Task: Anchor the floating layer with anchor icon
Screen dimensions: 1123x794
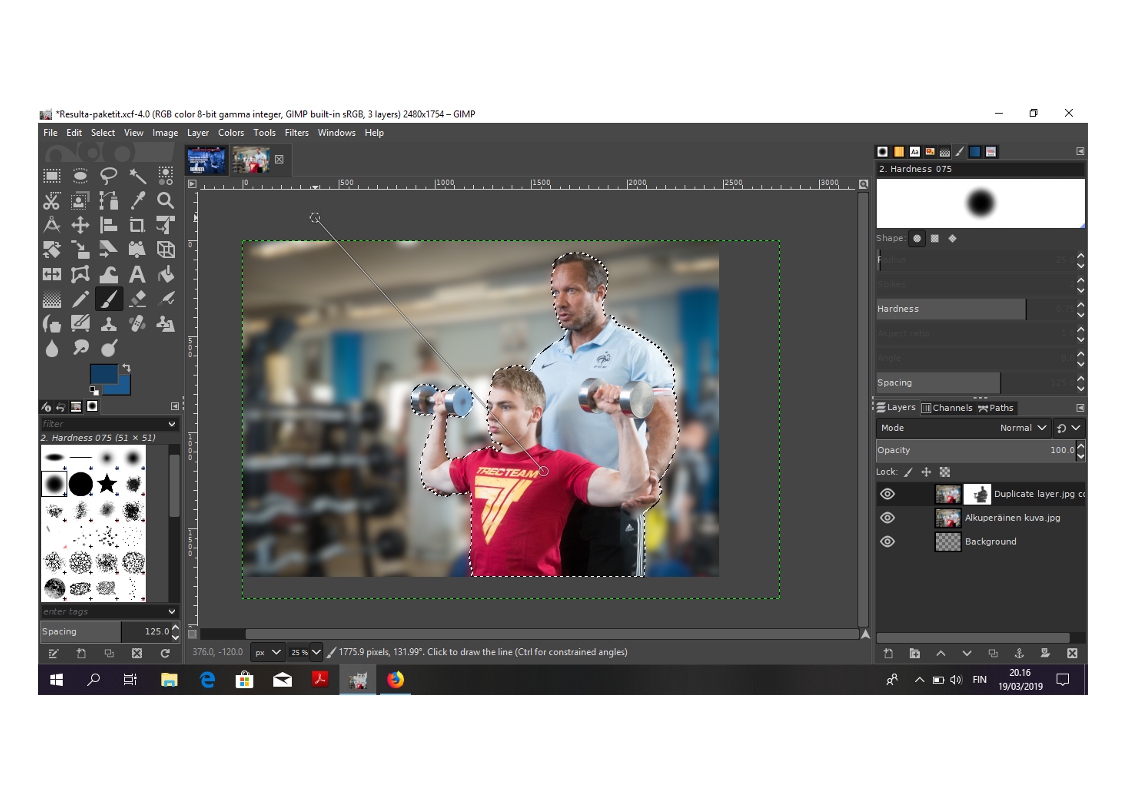Action: pos(1019,653)
